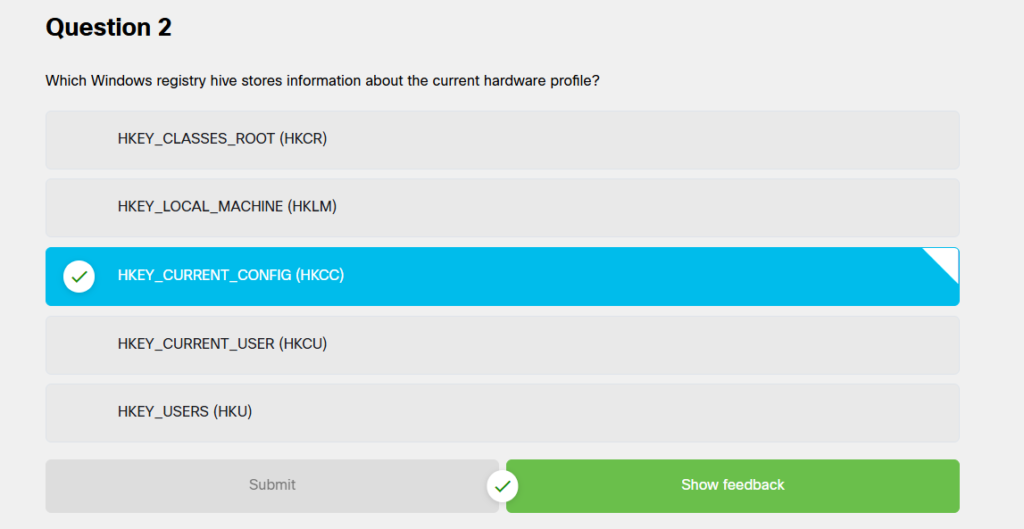
Task: Choose the HKEY_USERS (HKU) option
Action: click(x=502, y=413)
